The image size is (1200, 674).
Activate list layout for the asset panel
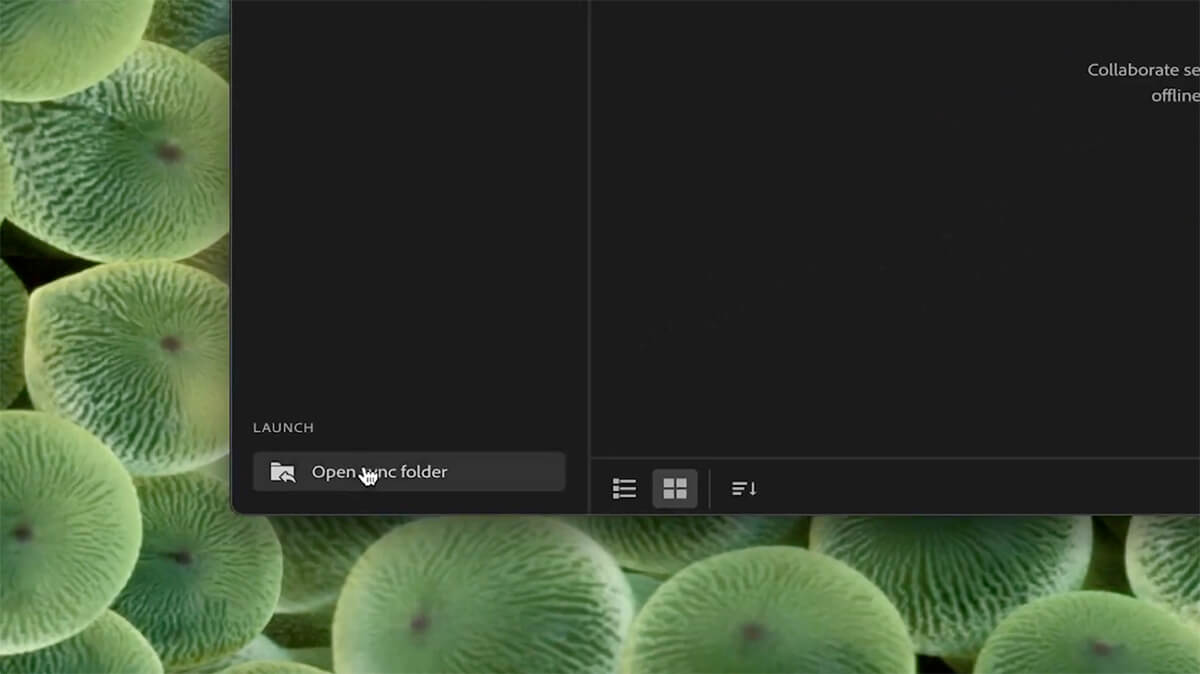(623, 488)
